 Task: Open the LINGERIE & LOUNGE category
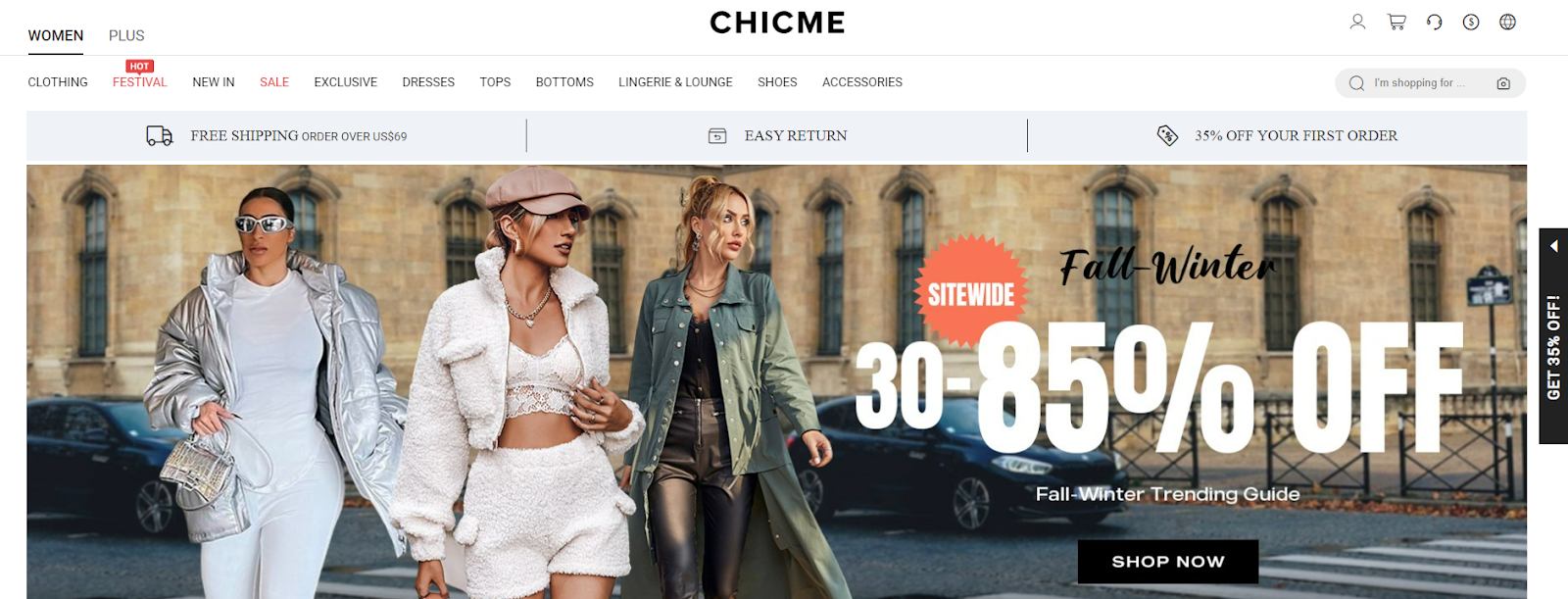(x=675, y=82)
